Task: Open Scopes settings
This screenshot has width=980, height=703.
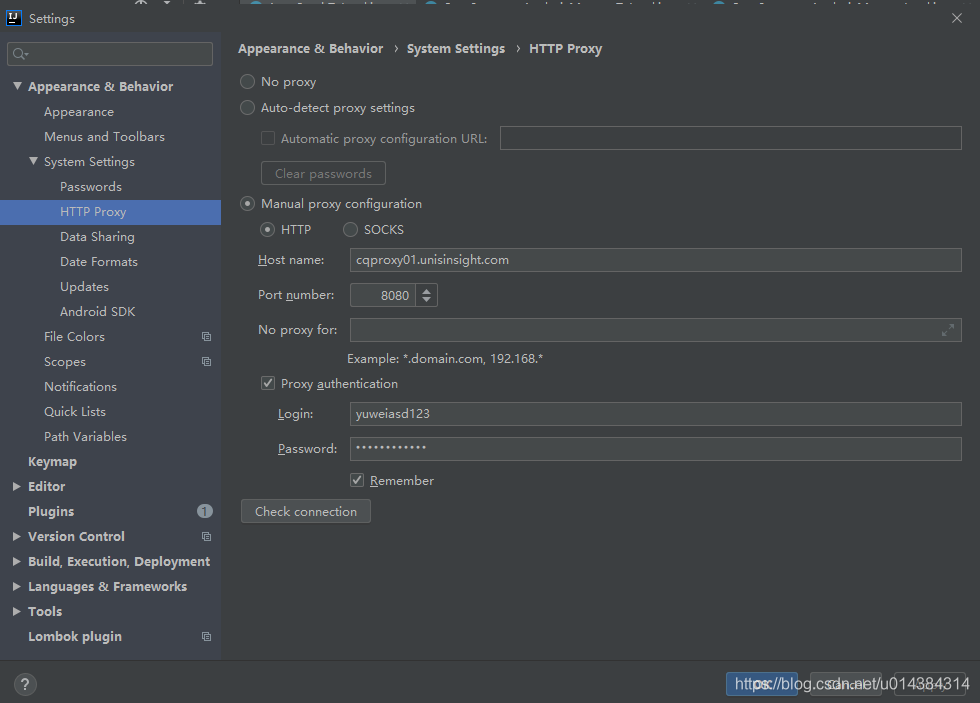Action: 65,362
